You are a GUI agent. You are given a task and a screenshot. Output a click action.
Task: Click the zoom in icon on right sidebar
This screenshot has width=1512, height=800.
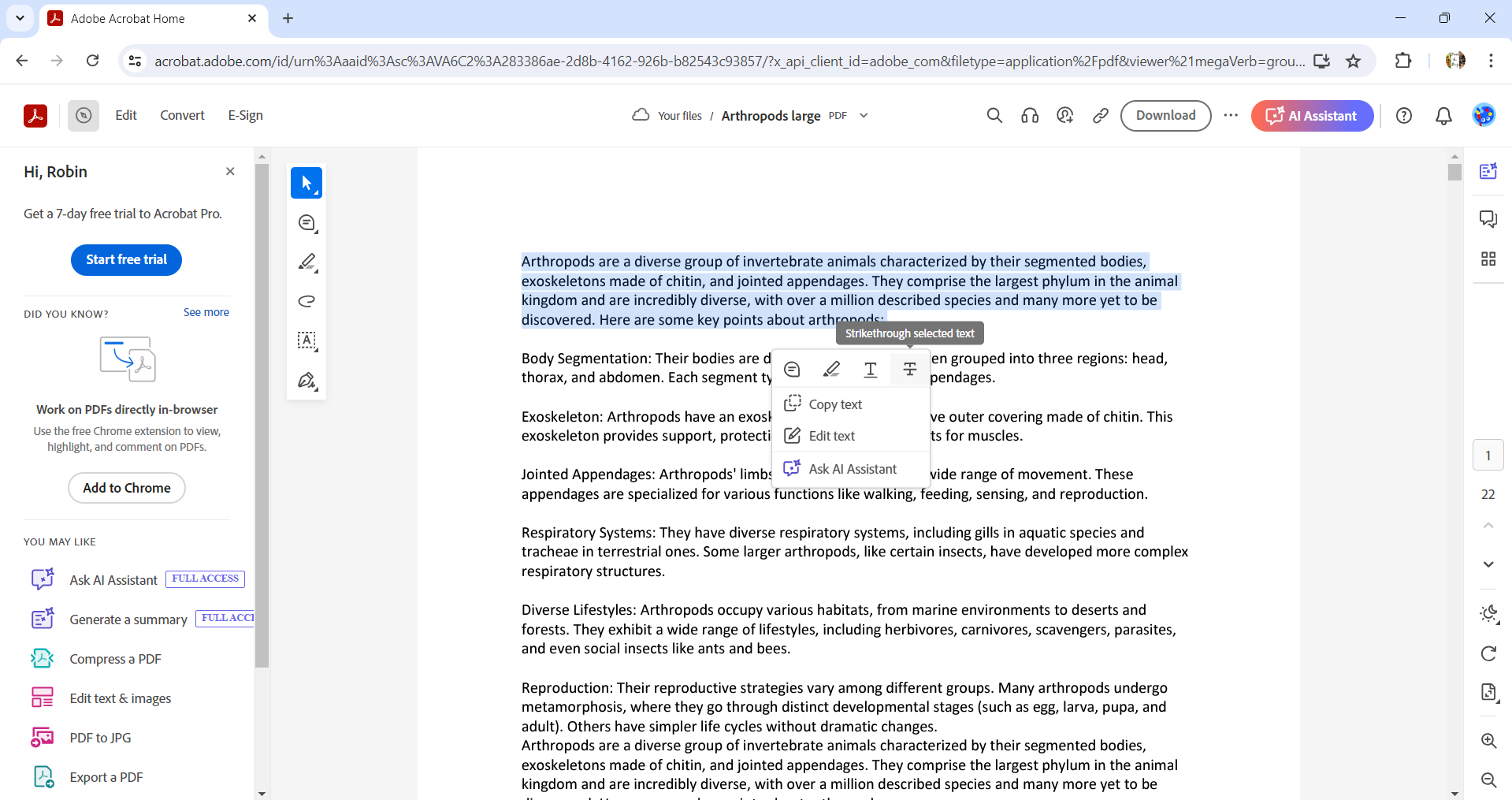(1489, 741)
